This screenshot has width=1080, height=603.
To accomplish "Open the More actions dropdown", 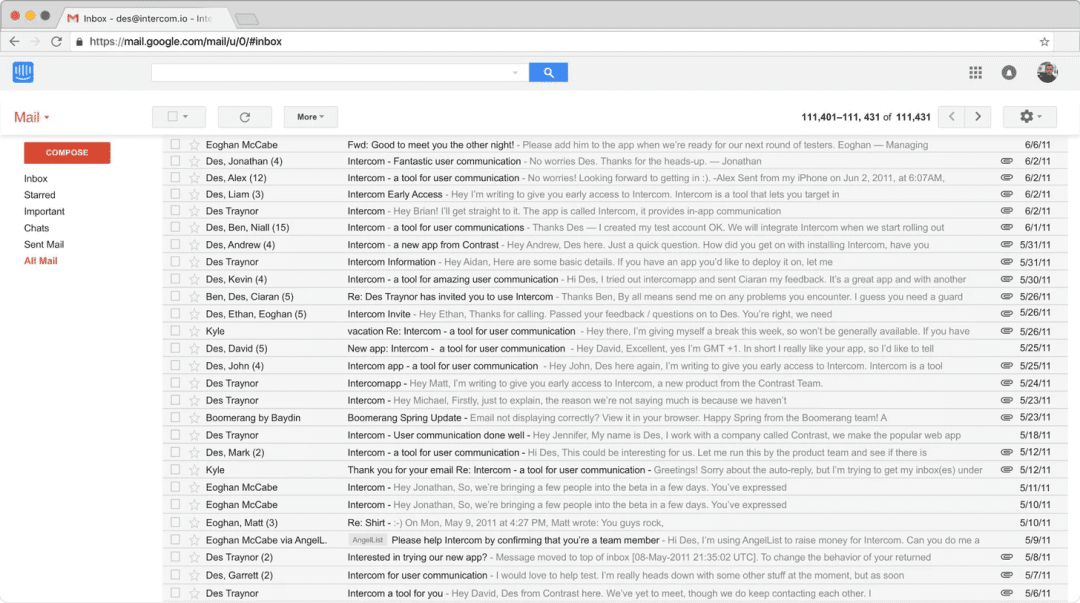I will [310, 117].
